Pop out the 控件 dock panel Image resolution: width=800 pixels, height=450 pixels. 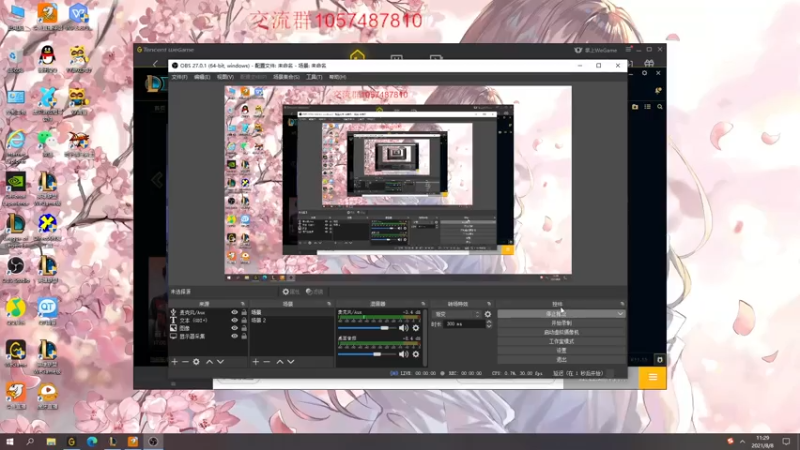pyautogui.click(x=622, y=304)
